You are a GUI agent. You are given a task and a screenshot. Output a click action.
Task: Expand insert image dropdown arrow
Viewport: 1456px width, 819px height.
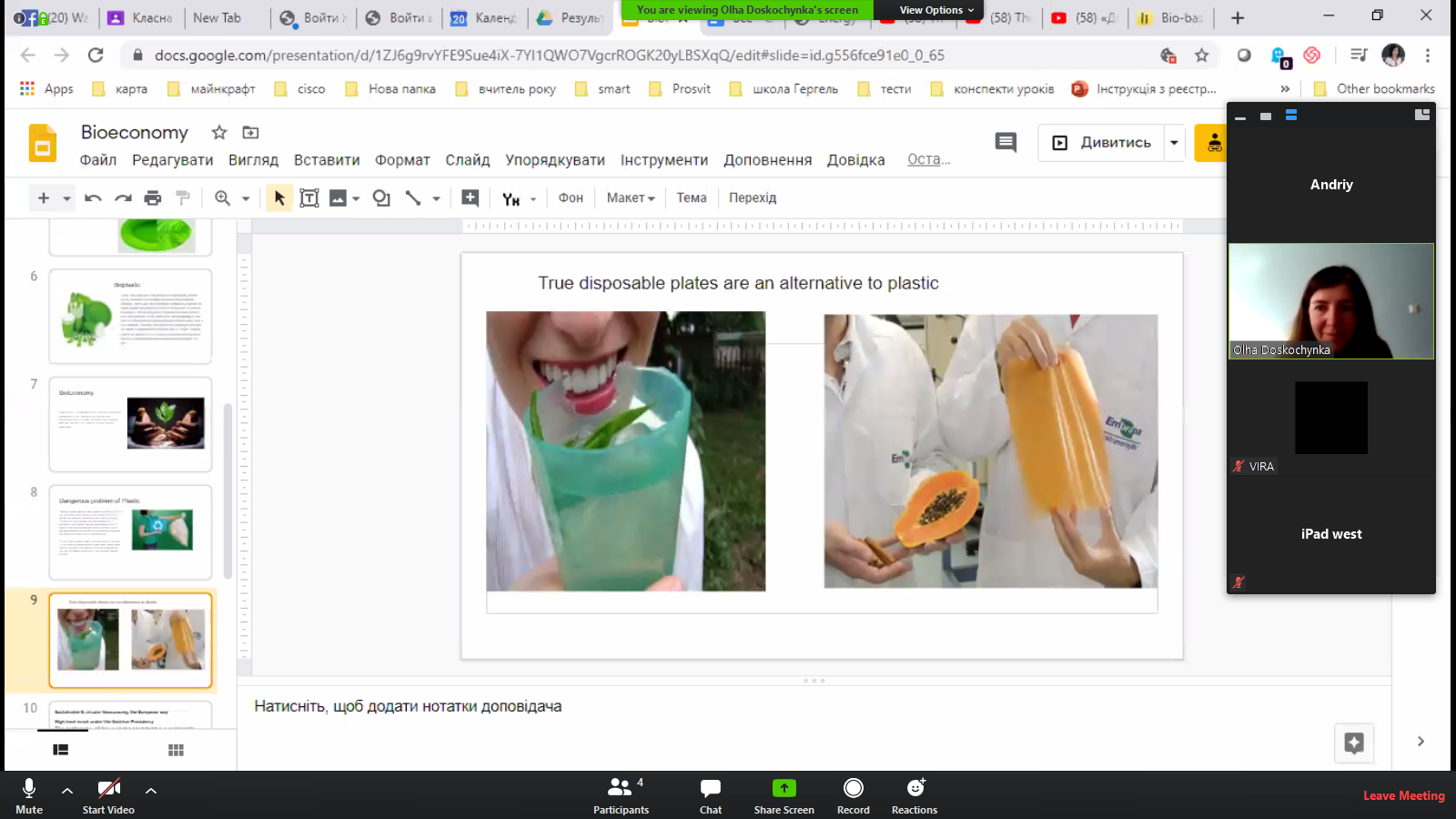[x=356, y=198]
